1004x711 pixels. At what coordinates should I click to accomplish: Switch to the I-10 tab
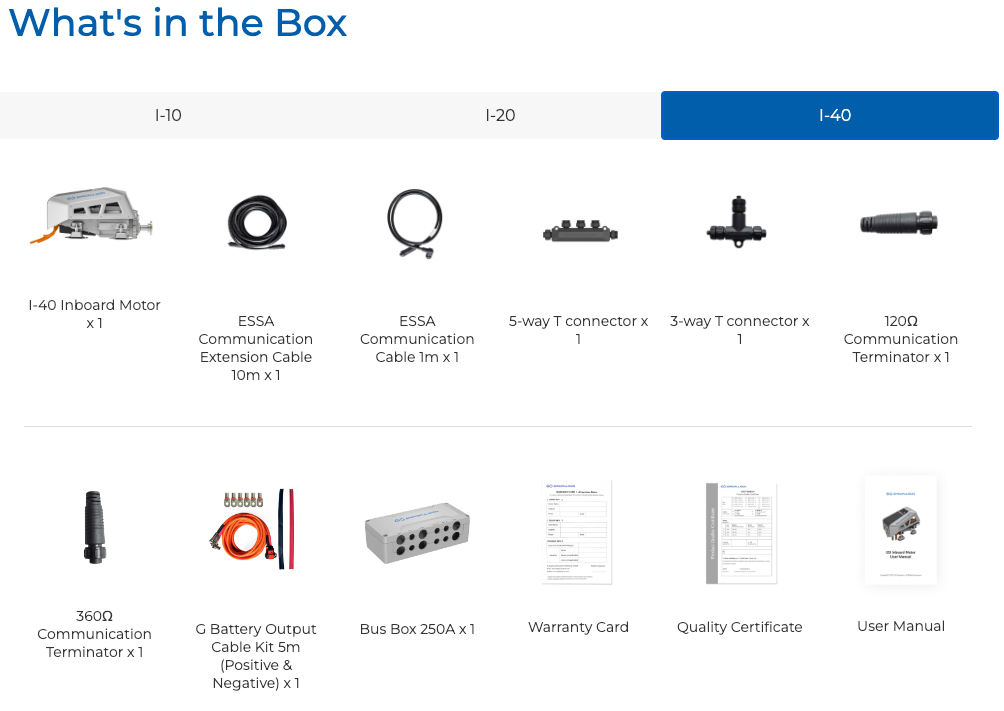(168, 116)
